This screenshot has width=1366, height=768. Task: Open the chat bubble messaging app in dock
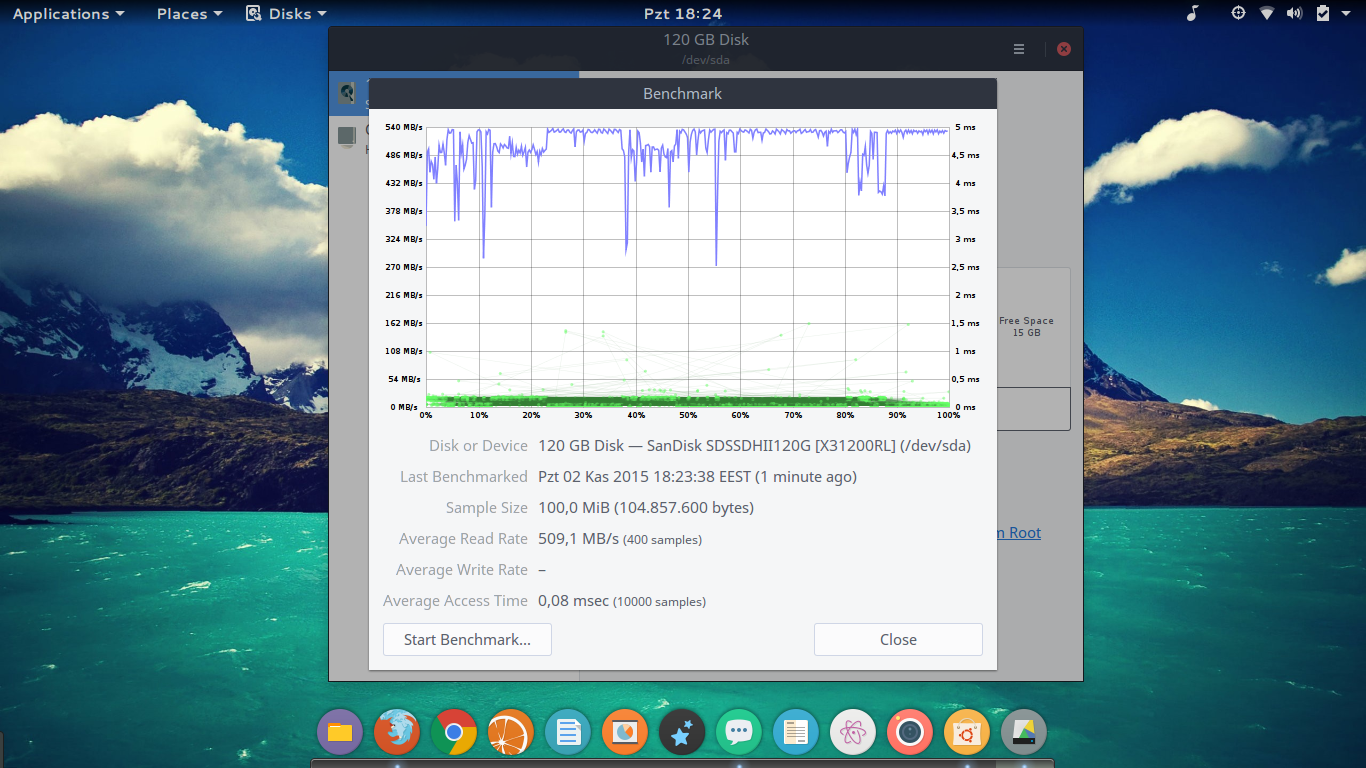739,733
